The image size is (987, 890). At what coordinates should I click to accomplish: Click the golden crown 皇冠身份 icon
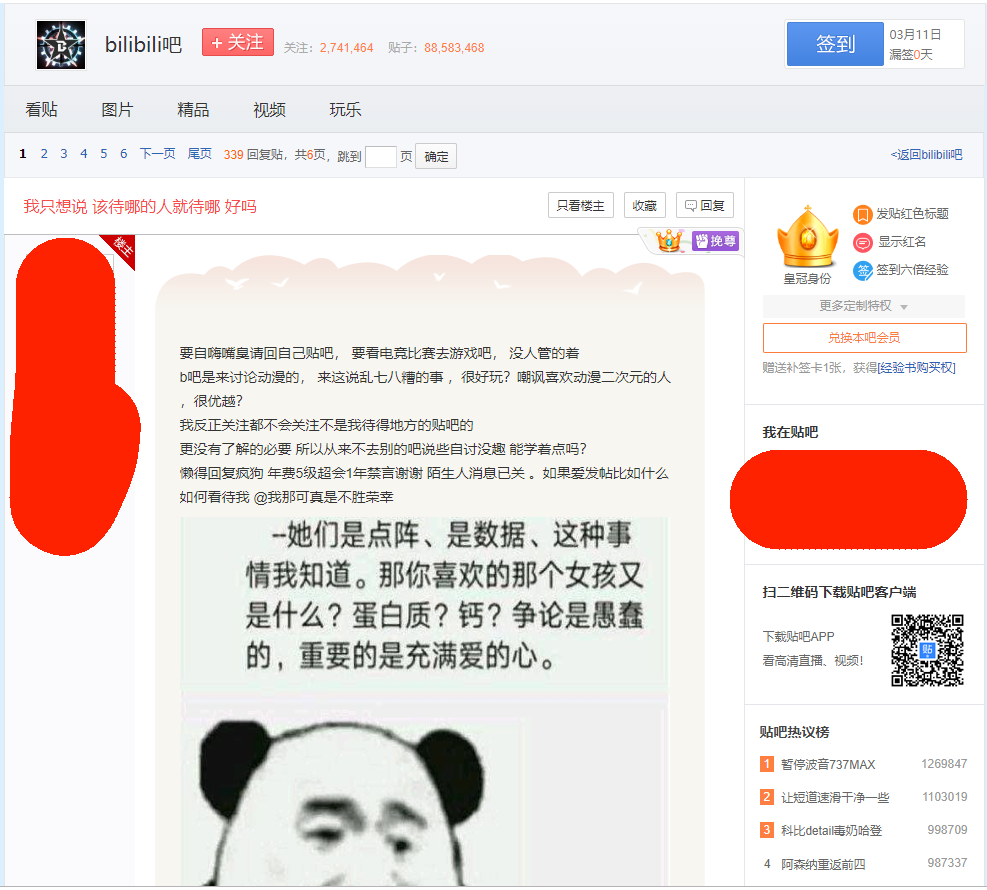point(806,238)
